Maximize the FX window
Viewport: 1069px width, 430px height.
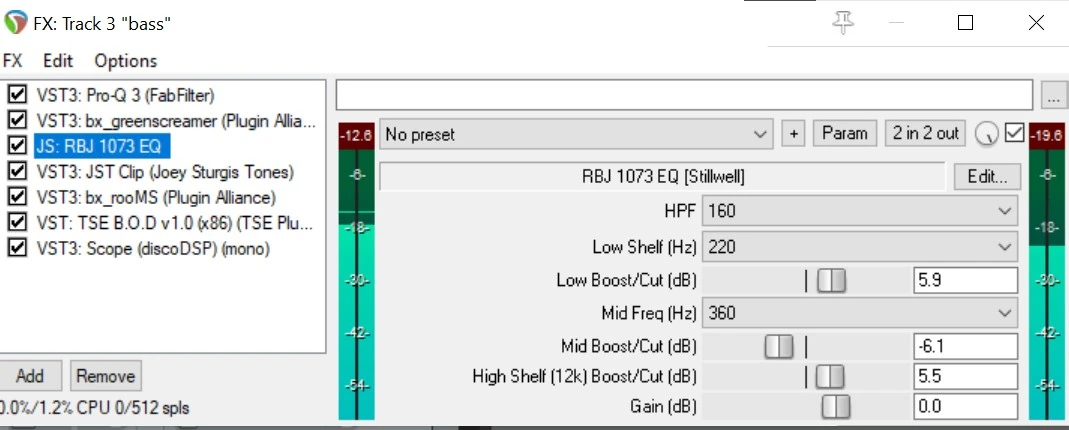click(x=965, y=23)
